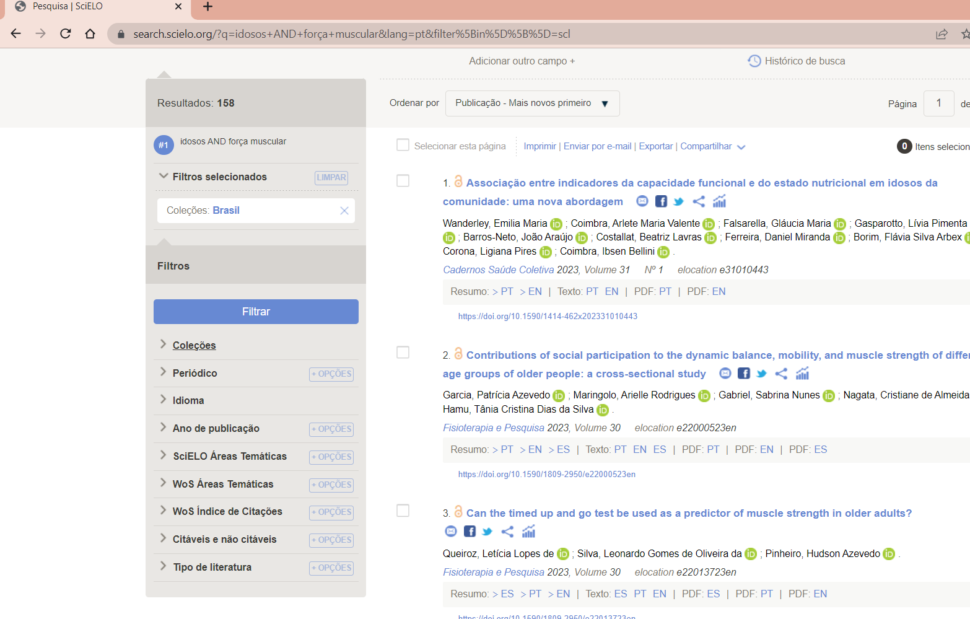Tick the checkbox for result 2
This screenshot has height=619, width=970.
tap(403, 352)
